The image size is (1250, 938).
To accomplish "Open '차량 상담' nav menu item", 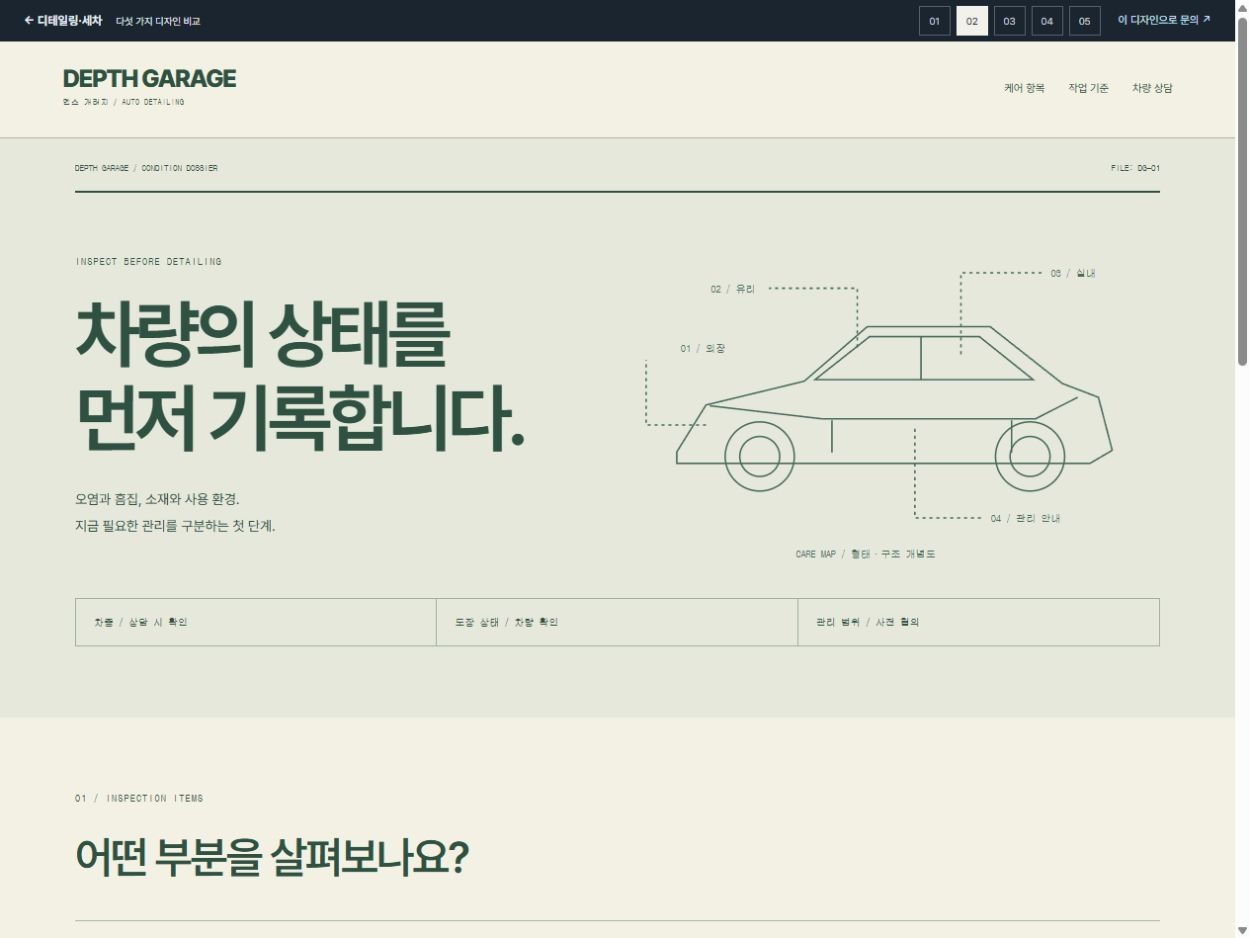I will click(1152, 88).
